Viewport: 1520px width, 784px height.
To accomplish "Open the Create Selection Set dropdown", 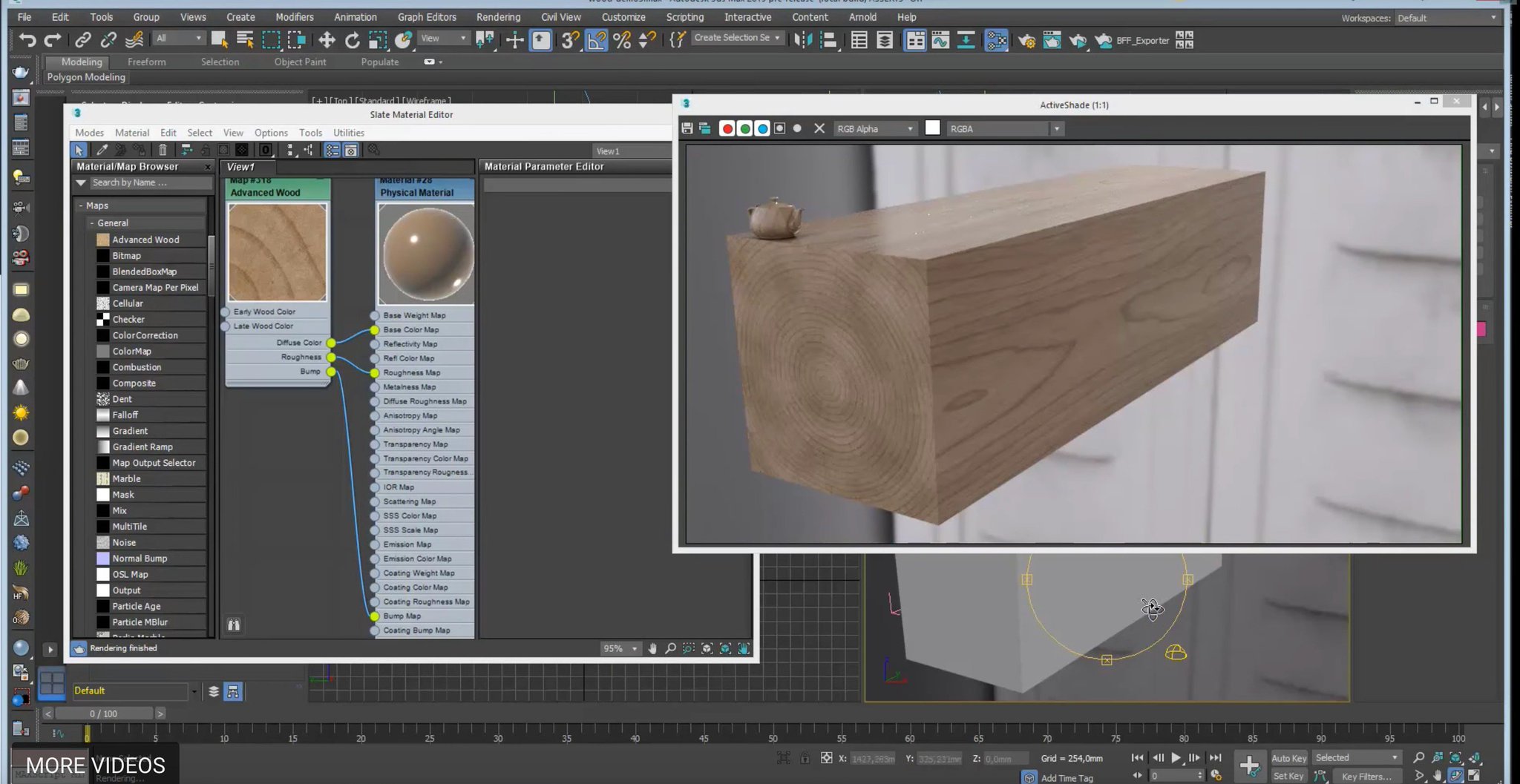I will click(x=737, y=38).
